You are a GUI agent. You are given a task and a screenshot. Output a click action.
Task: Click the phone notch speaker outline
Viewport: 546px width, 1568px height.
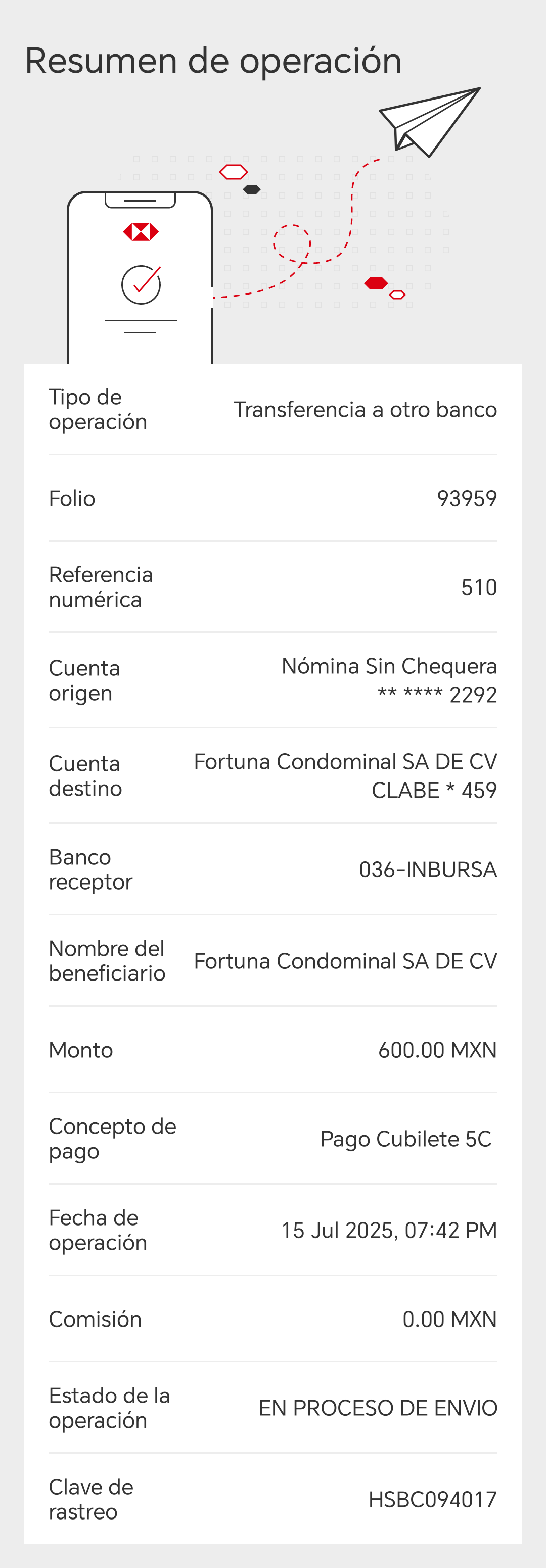pyautogui.click(x=140, y=200)
